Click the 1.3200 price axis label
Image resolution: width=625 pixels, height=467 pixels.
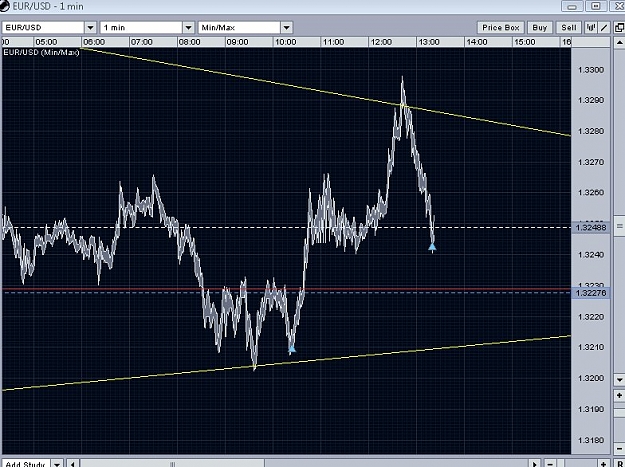pos(591,378)
